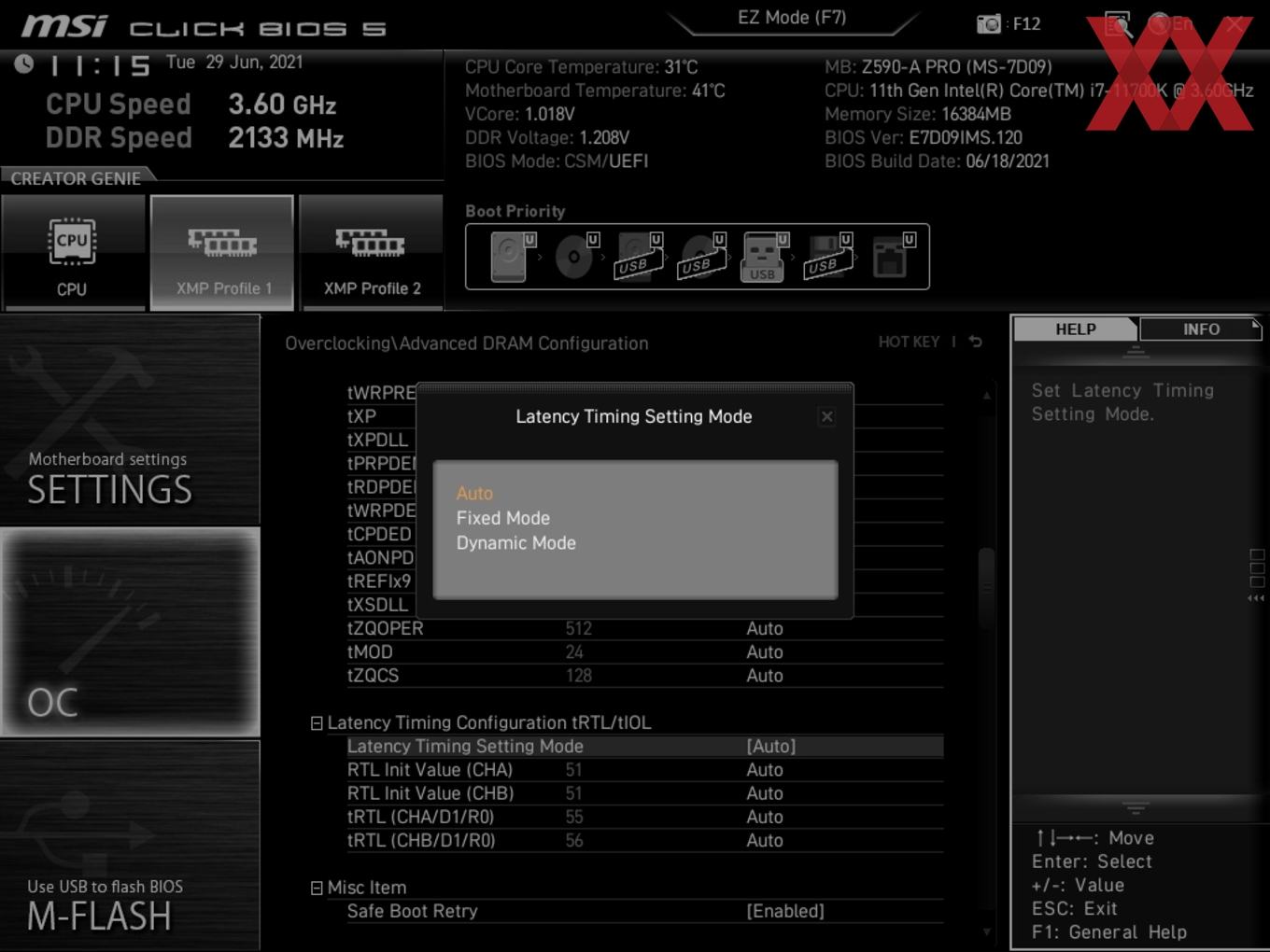Select the tXPDLL timing row
The height and width of the screenshot is (952, 1270).
tap(378, 440)
